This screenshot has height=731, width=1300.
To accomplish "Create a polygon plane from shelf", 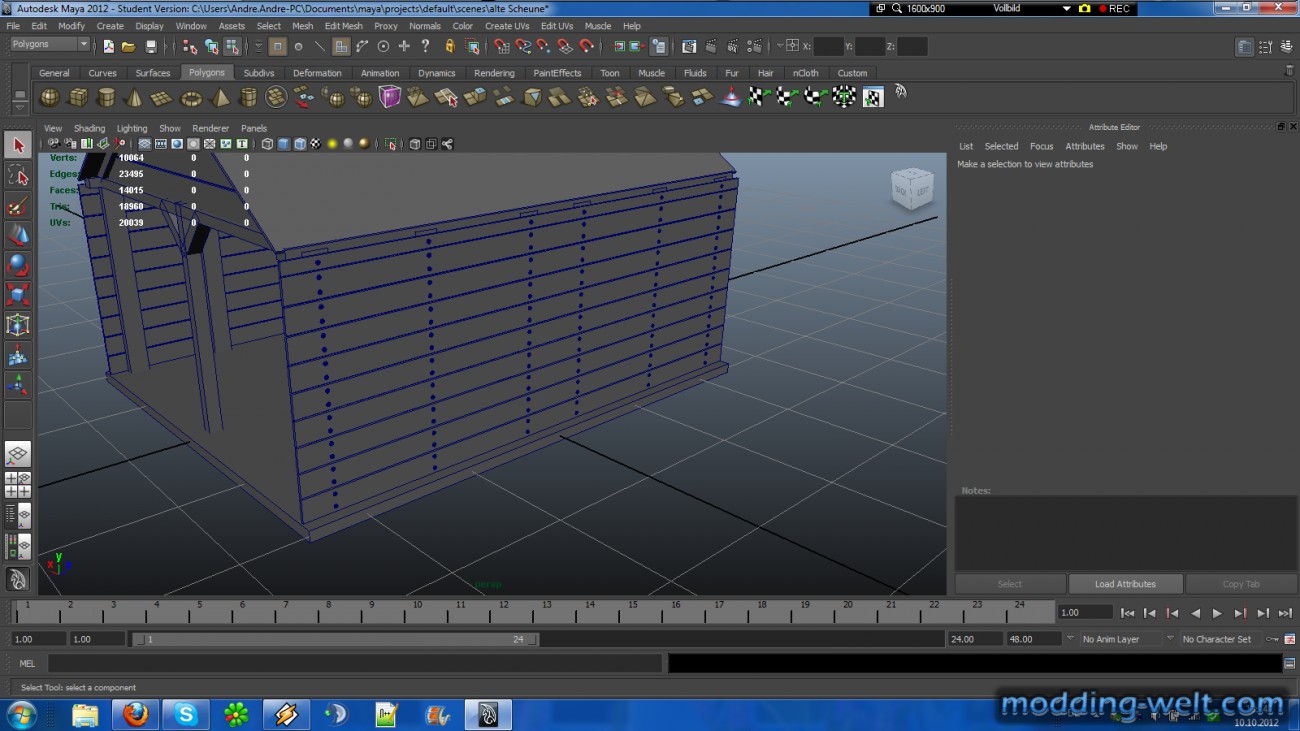I will (161, 97).
